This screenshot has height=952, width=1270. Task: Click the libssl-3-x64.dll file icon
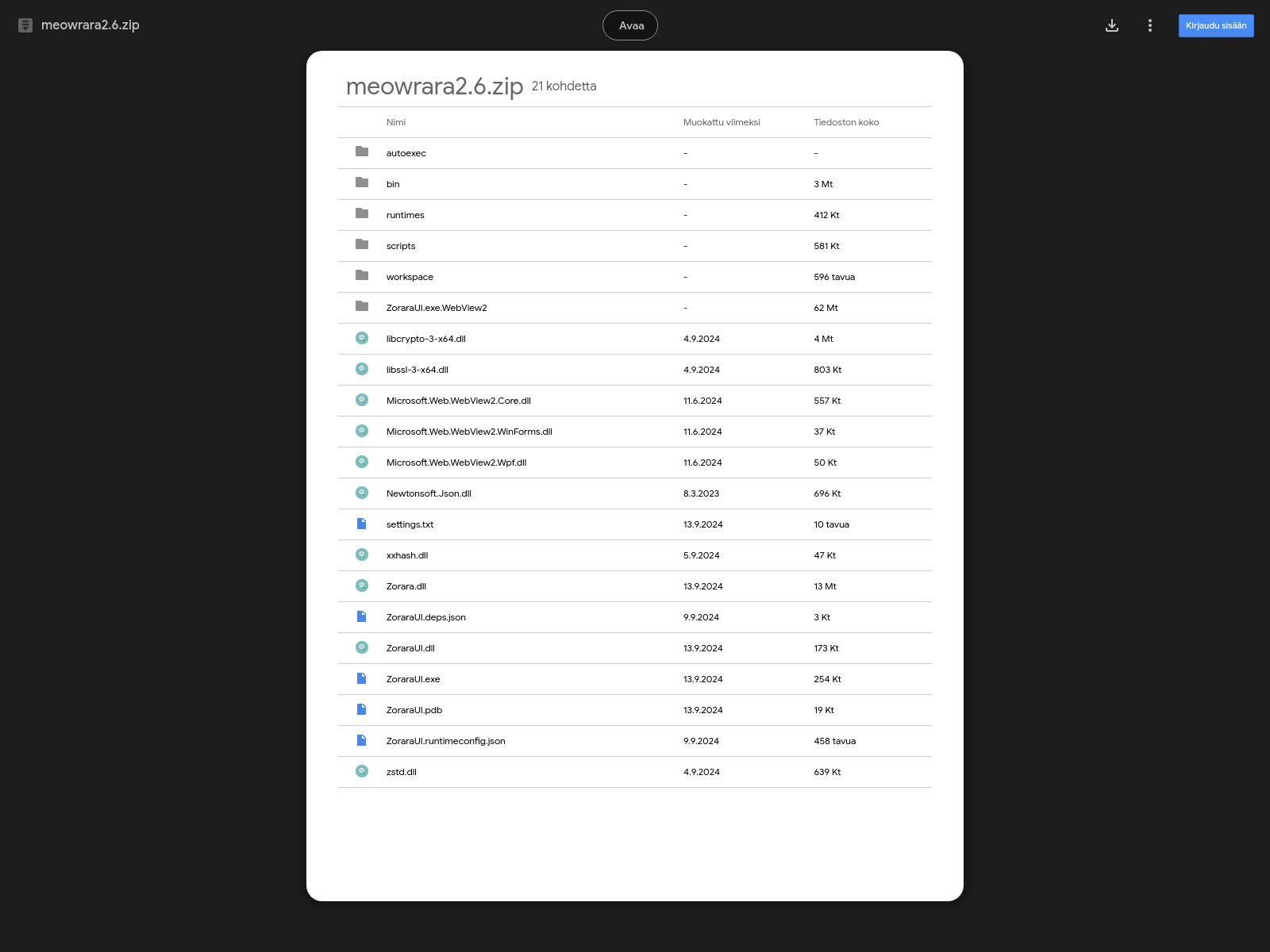[362, 369]
